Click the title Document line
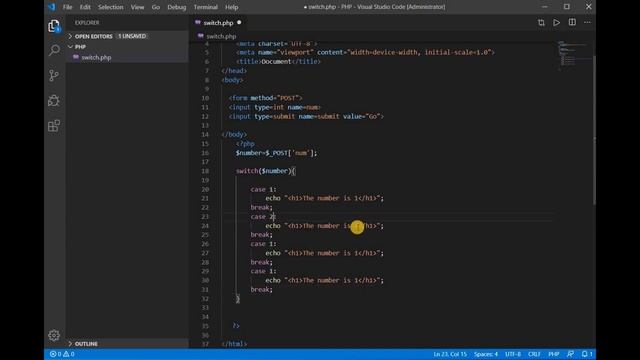 click(x=278, y=62)
